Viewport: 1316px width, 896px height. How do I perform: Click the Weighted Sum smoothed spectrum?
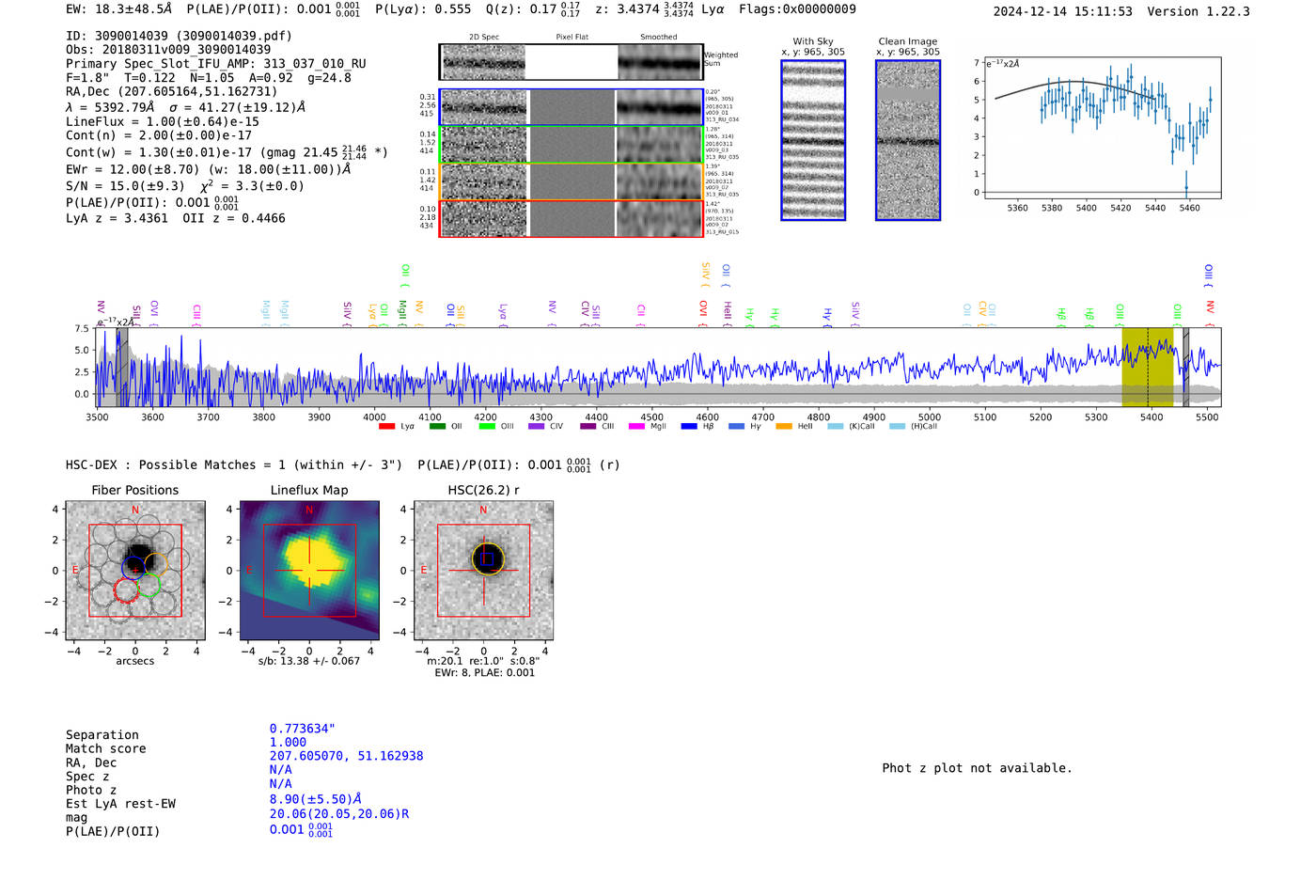pos(660,62)
